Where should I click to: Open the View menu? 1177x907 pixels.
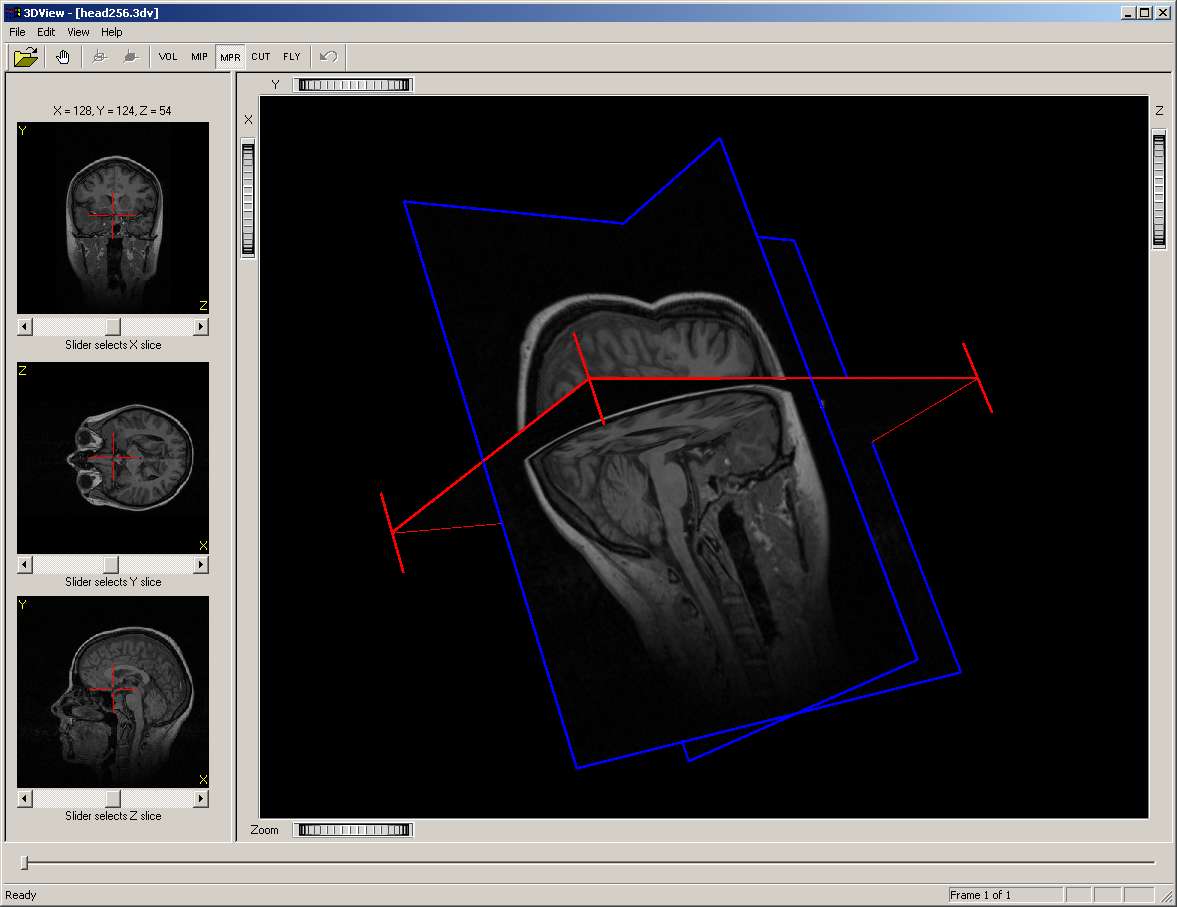tap(78, 32)
